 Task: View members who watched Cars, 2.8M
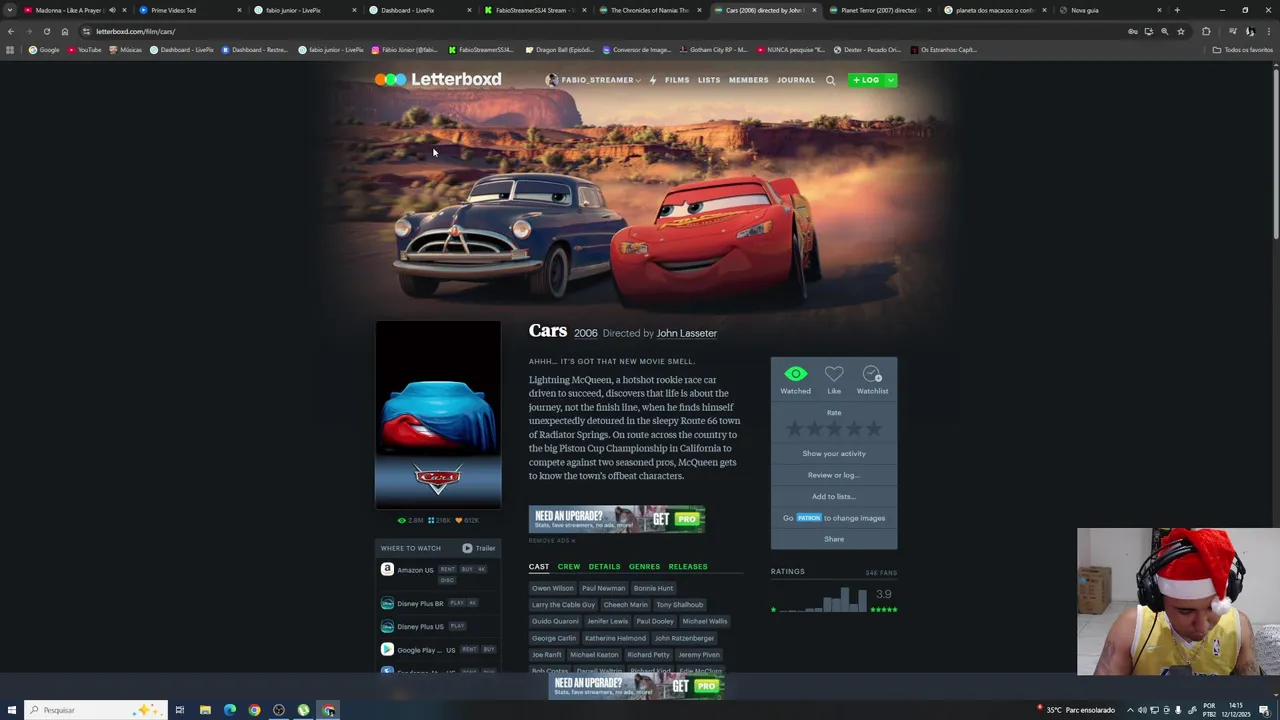click(410, 520)
